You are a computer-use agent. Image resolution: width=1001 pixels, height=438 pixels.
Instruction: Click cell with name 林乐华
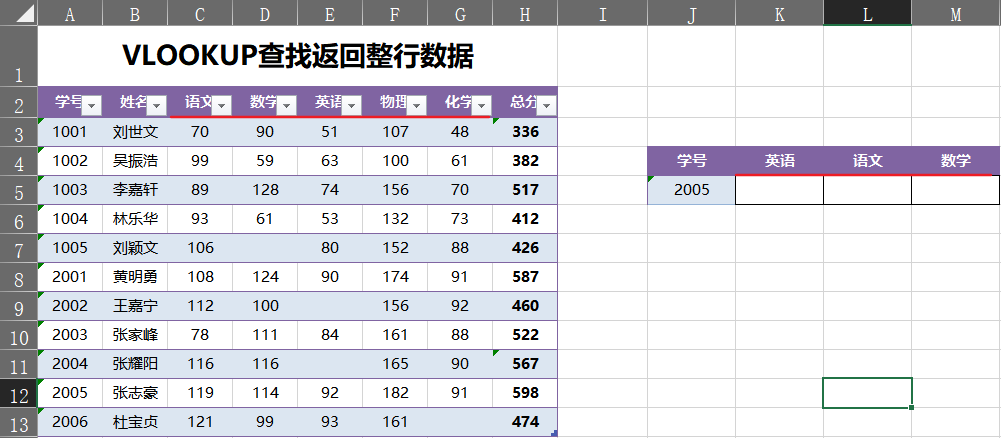tap(135, 219)
